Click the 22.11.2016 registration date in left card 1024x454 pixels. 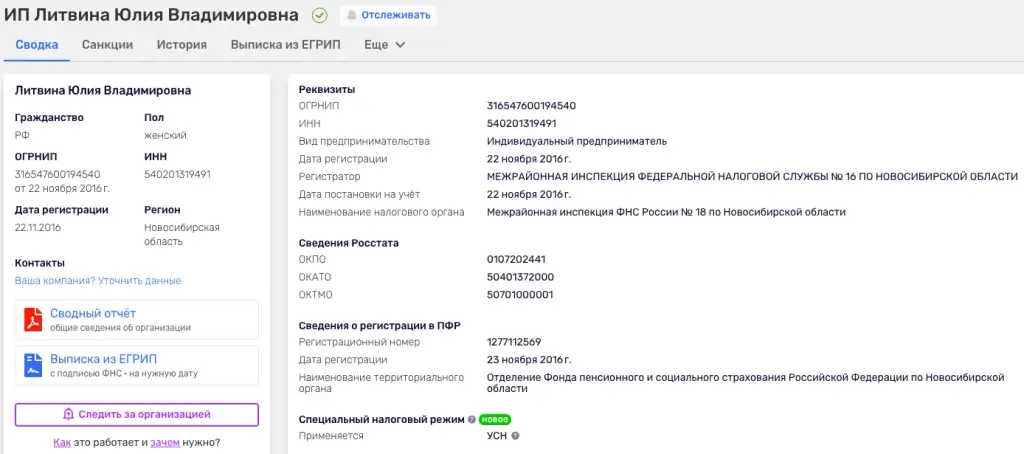pos(38,228)
